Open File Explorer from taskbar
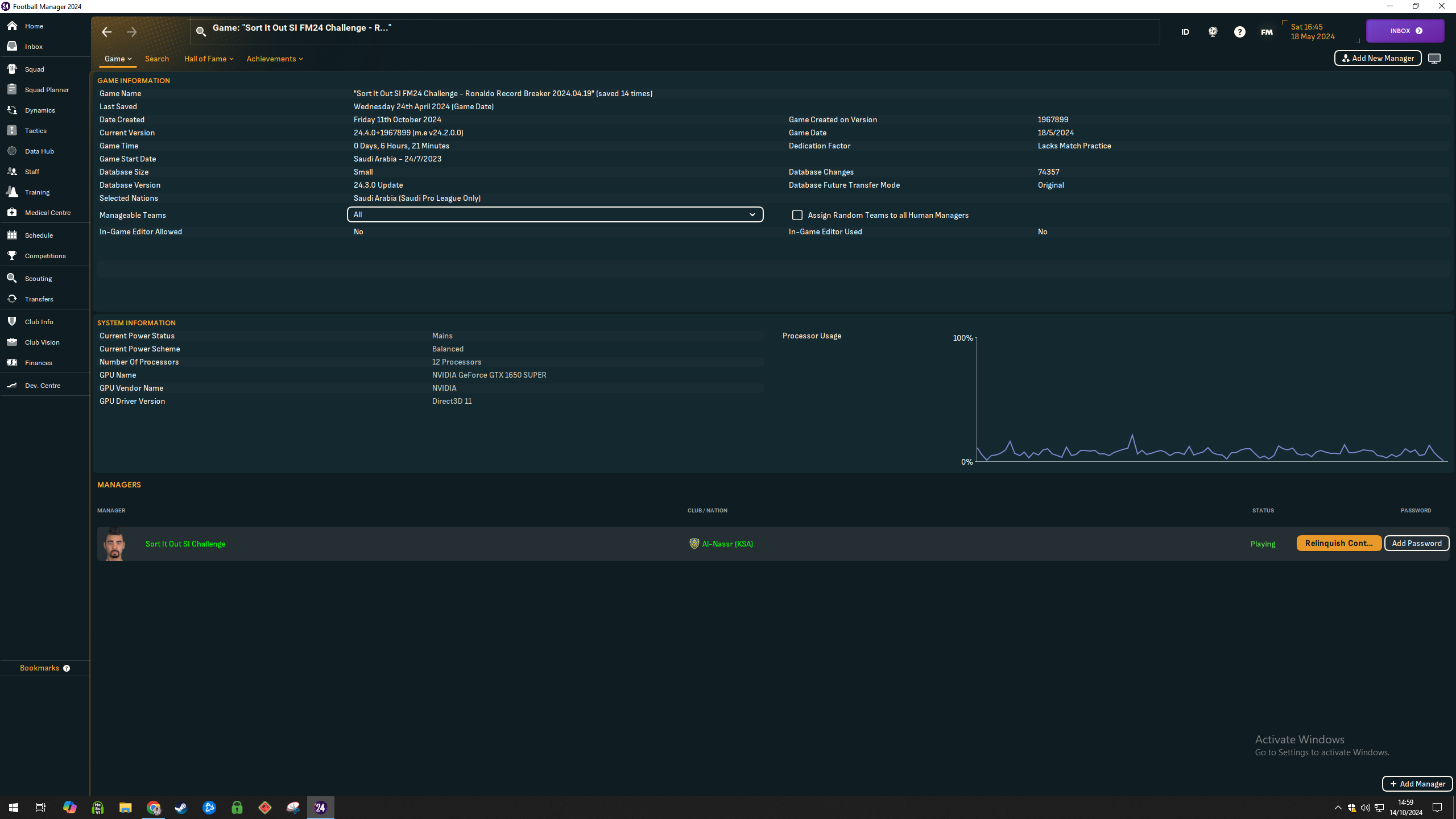Screen dimensions: 1456x819 click(125, 808)
